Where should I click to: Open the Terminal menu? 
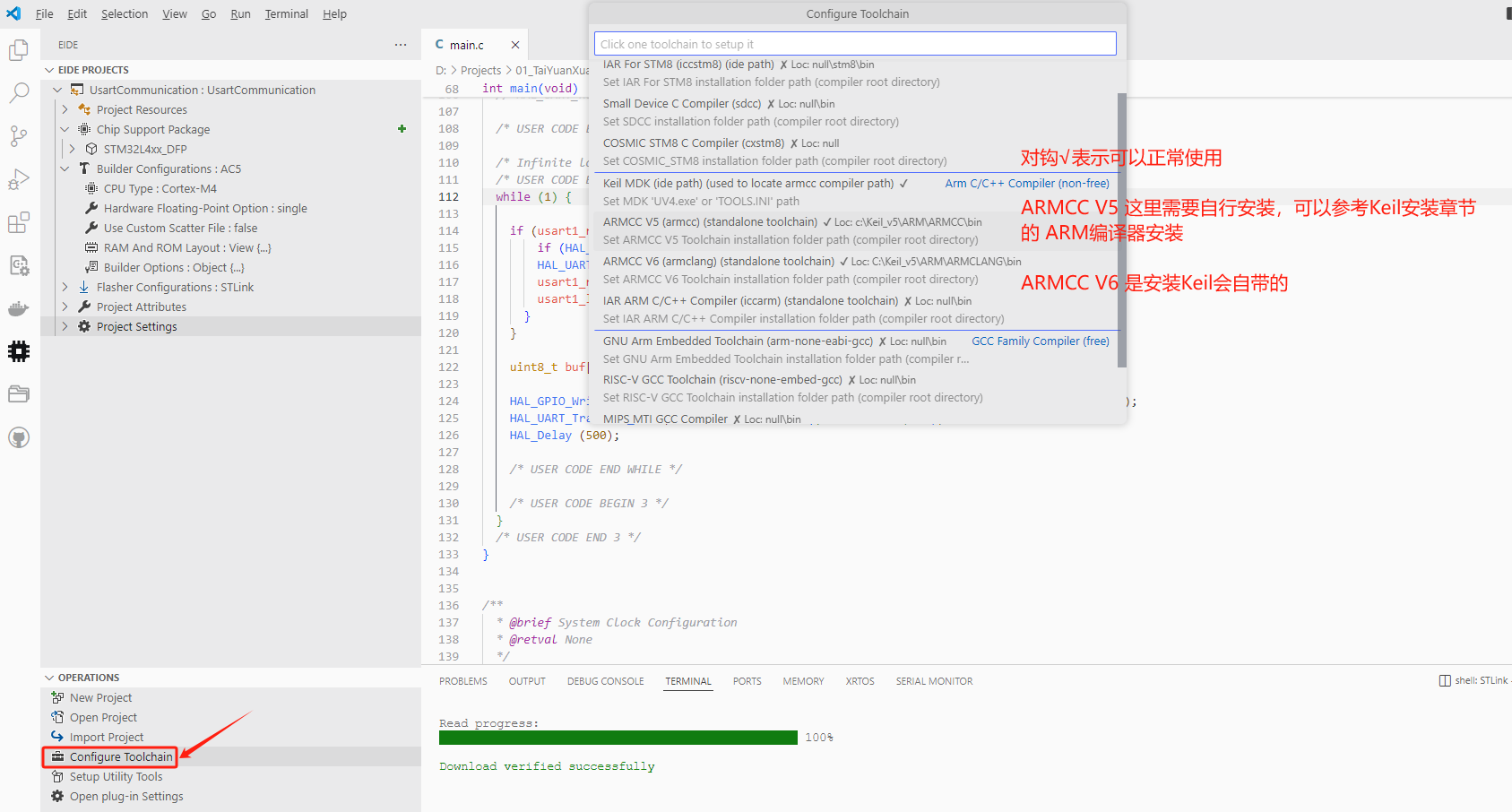[x=286, y=13]
